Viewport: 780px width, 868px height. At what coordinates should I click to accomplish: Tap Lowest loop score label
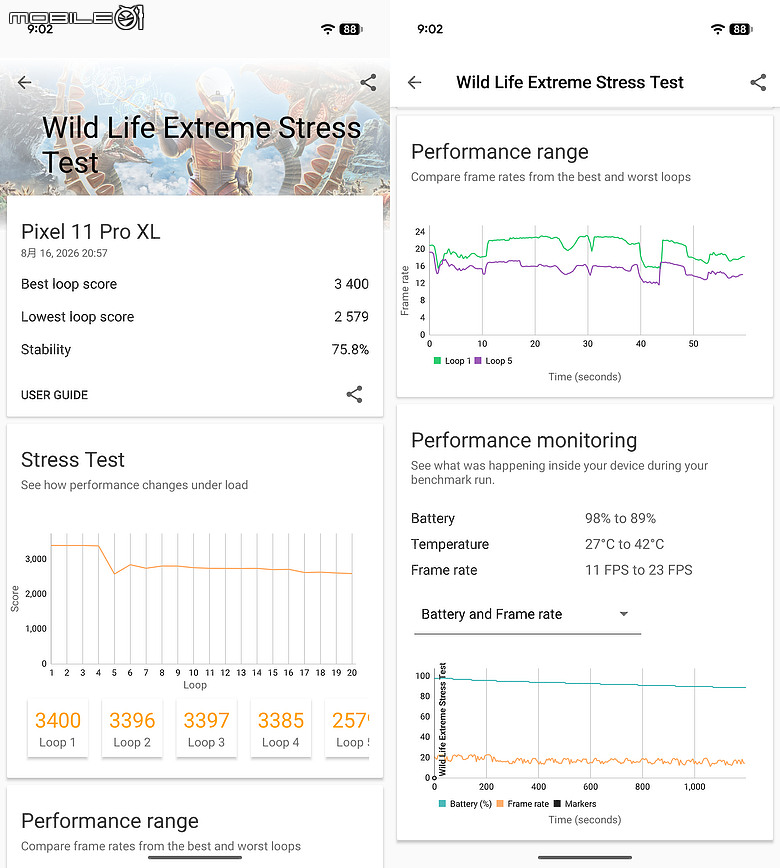click(78, 317)
